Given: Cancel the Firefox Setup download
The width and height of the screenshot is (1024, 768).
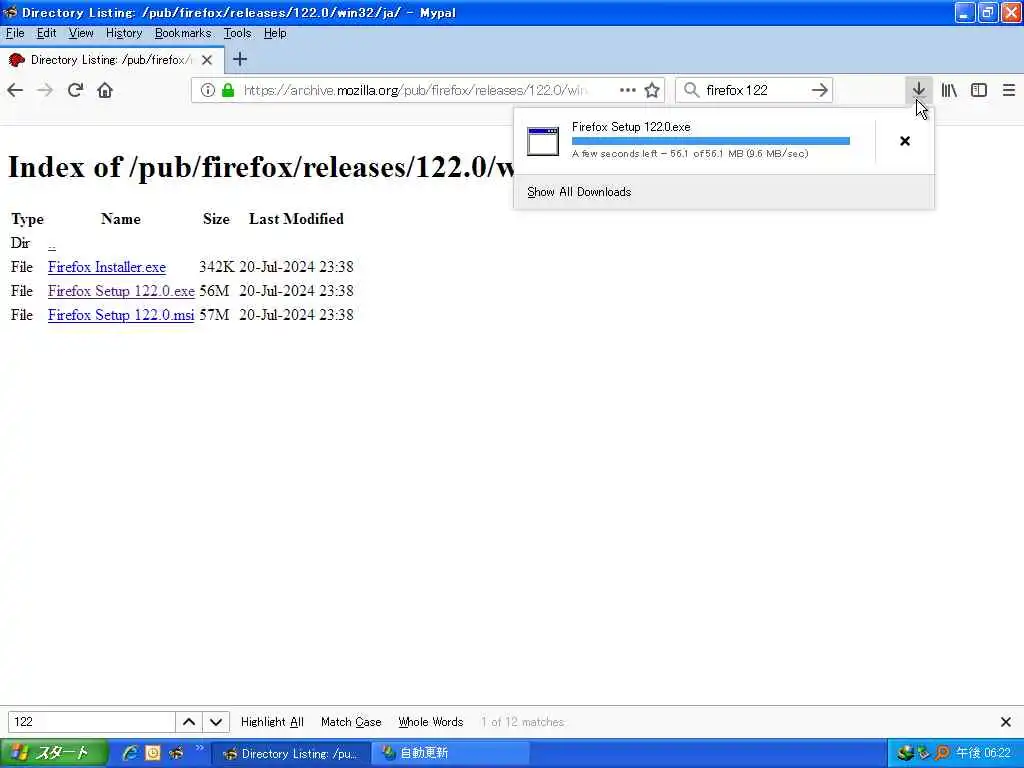Looking at the screenshot, I should (904, 141).
